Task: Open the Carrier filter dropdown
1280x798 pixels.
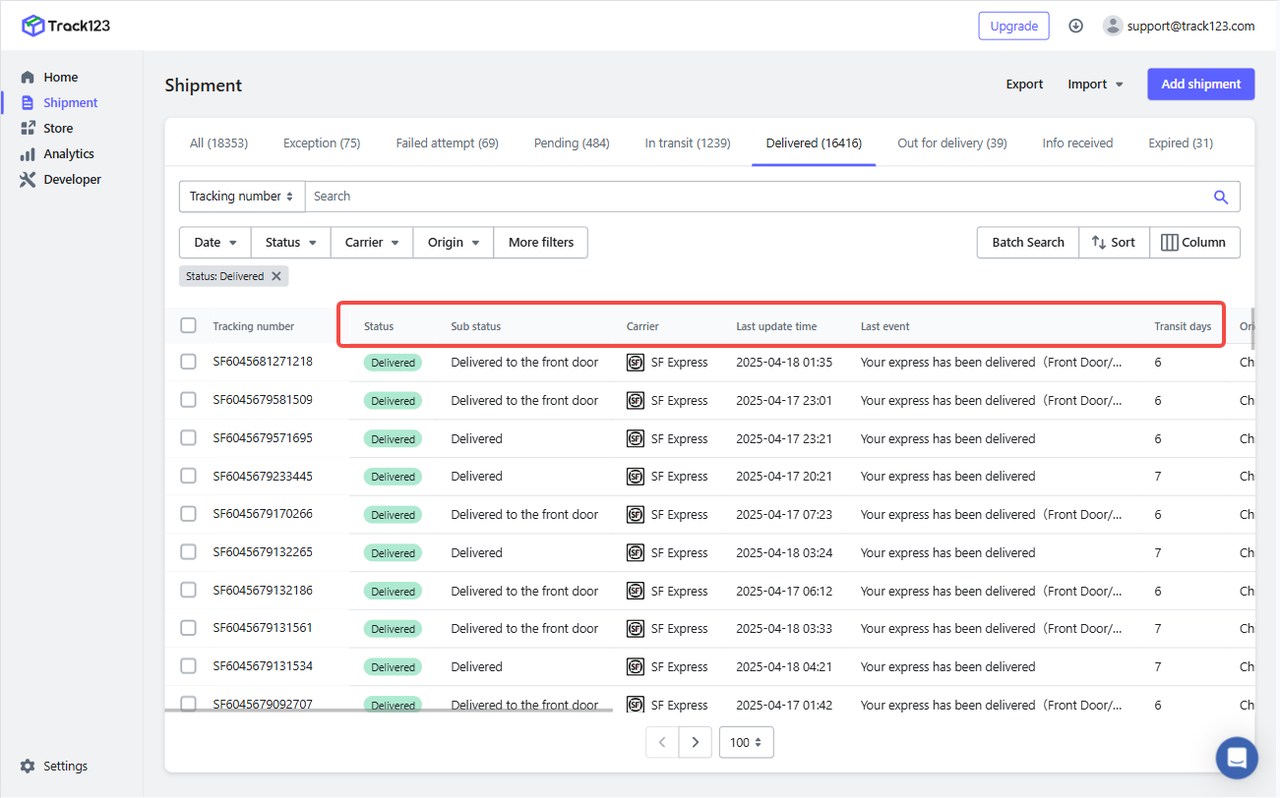Action: coord(372,242)
